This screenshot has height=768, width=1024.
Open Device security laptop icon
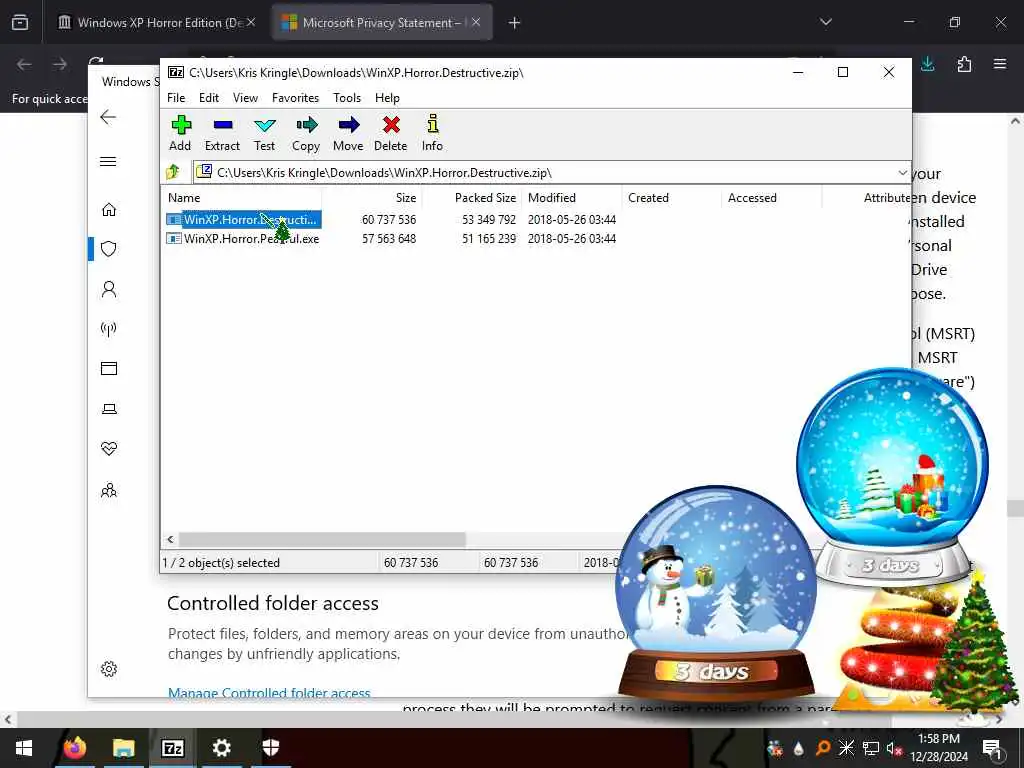click(x=109, y=409)
